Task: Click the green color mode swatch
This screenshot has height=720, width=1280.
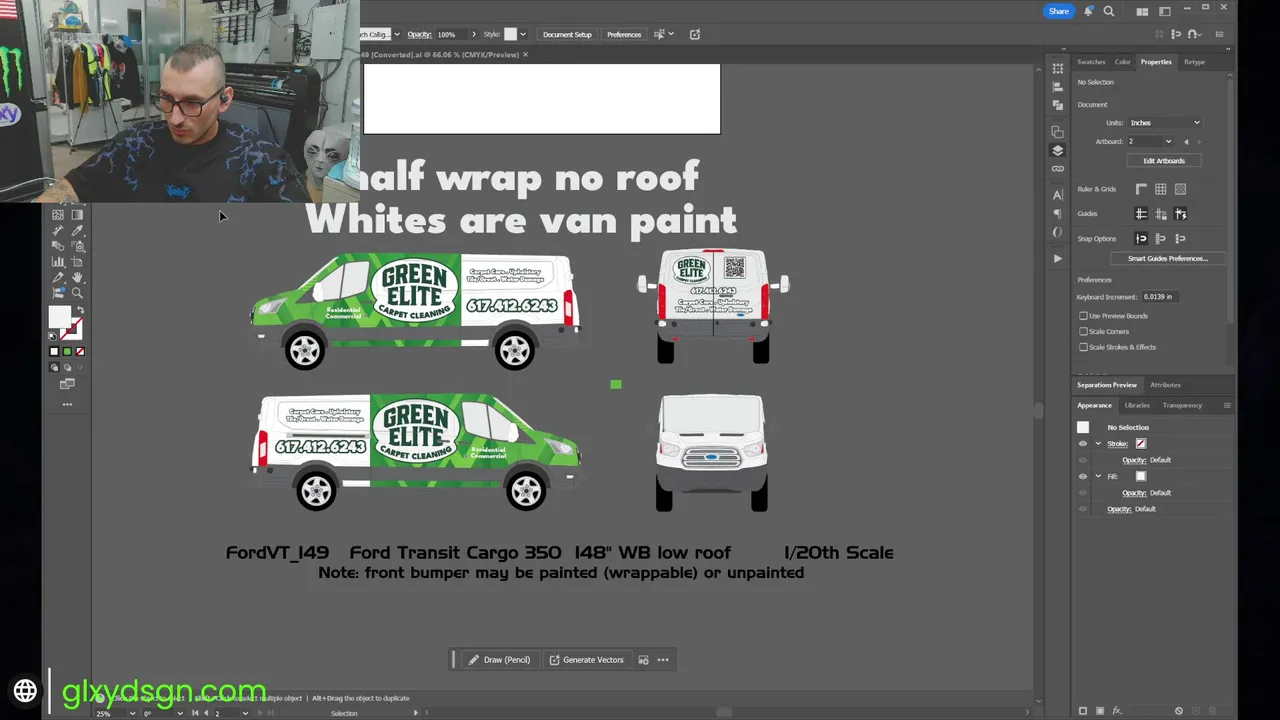Action: pyautogui.click(x=67, y=351)
